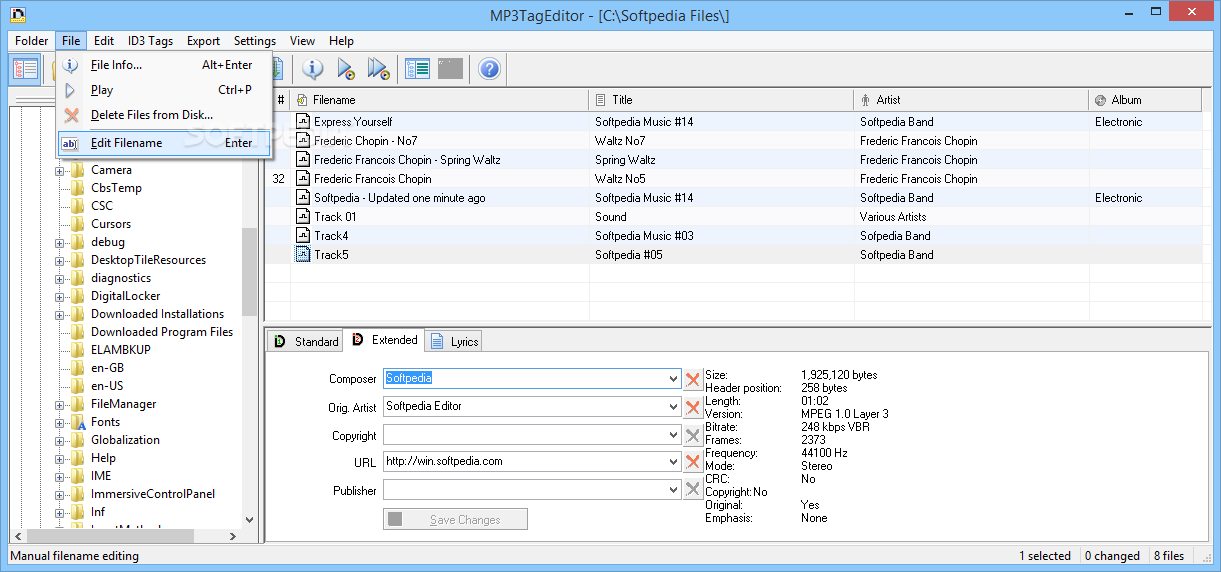
Task: Select the Extended tab
Action: coord(384,340)
